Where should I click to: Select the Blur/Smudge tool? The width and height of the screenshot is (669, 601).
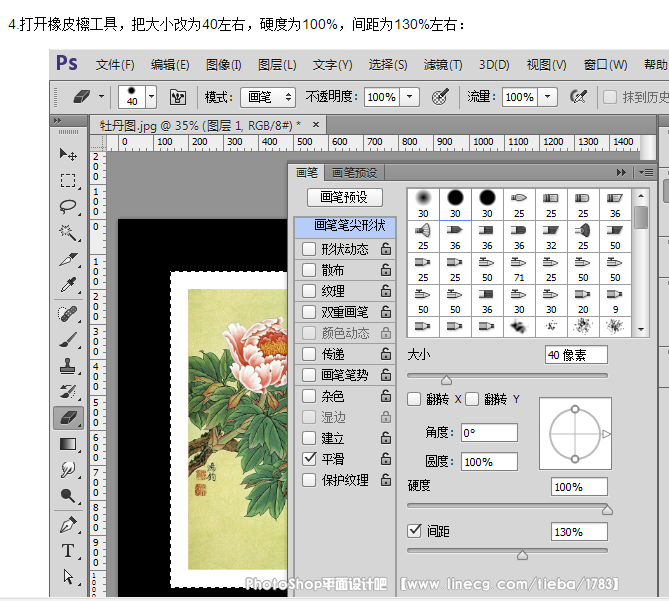click(x=68, y=470)
